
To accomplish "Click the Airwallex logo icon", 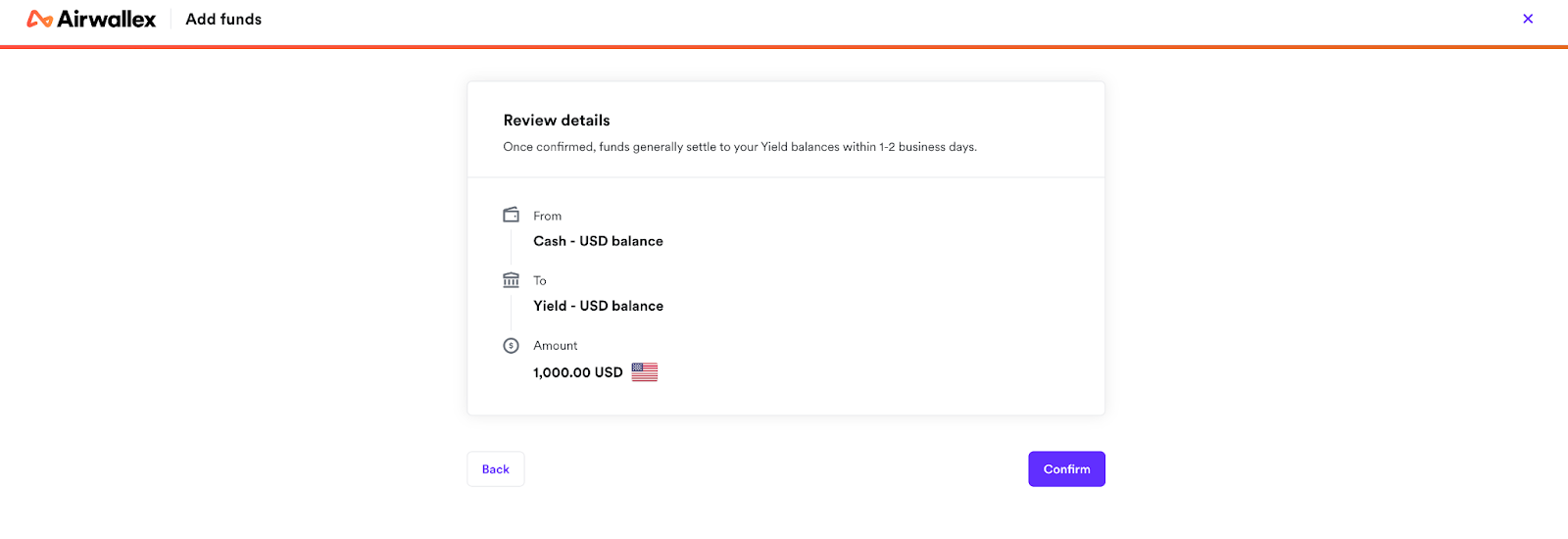I will tap(39, 19).
